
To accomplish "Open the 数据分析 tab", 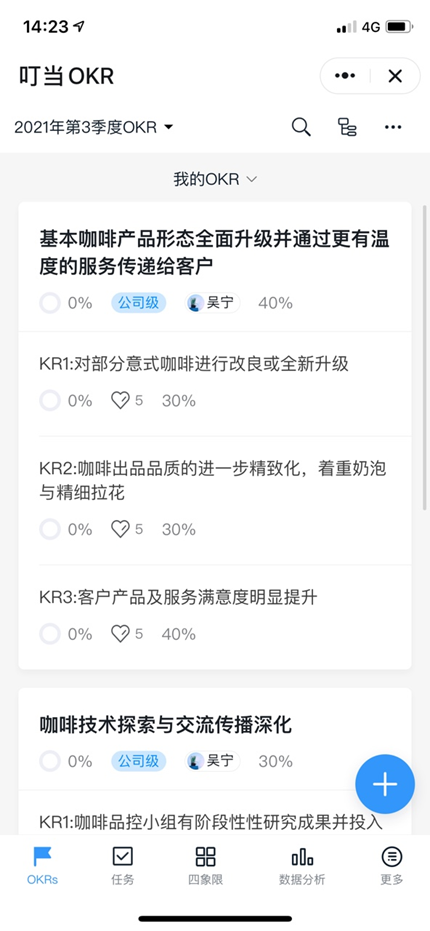I will pos(302,866).
